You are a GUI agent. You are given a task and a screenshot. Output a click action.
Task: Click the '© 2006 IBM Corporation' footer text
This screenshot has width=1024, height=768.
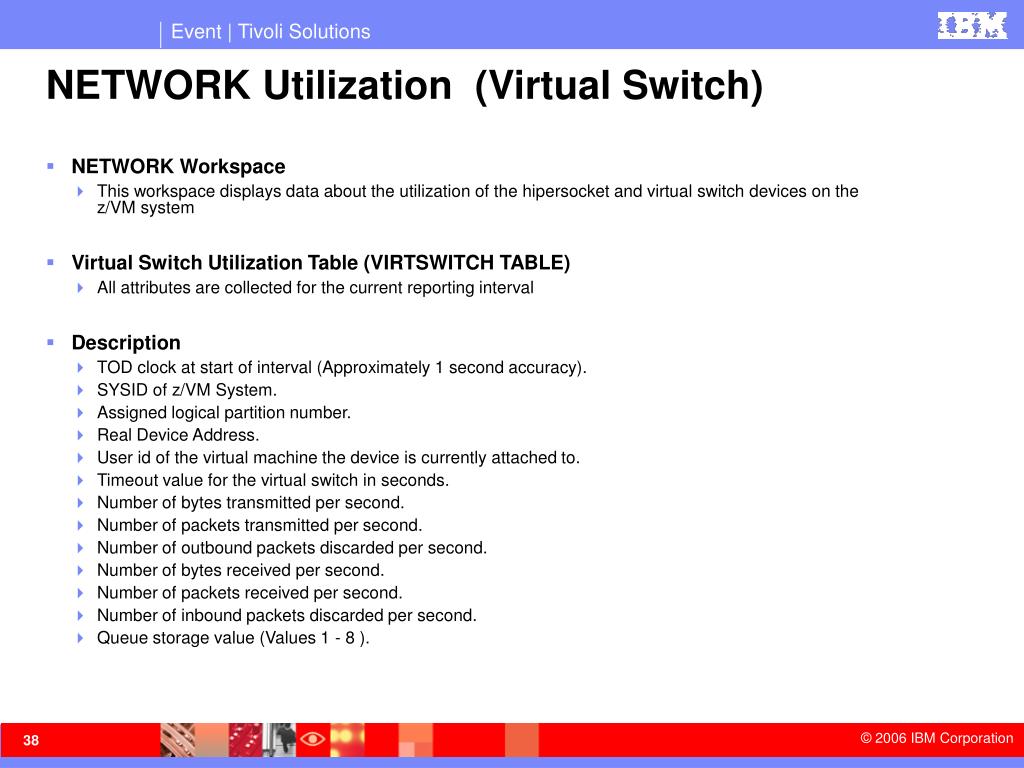tap(936, 739)
